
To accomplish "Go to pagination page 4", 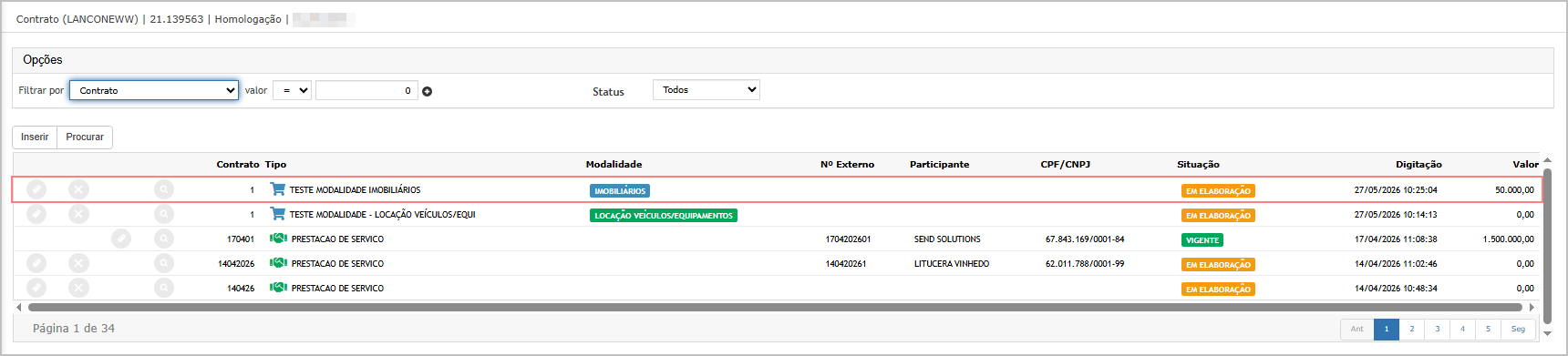I will click(x=1462, y=329).
